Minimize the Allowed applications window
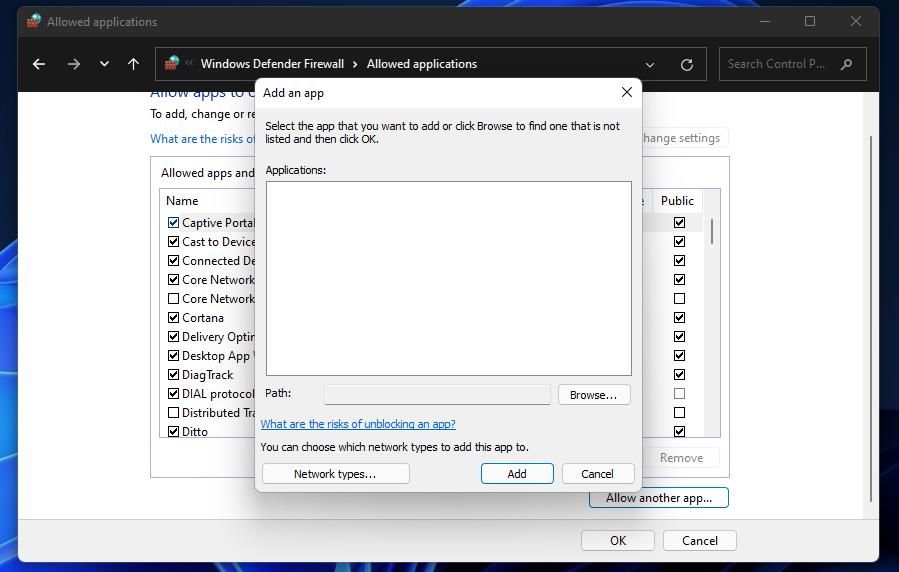 point(765,21)
